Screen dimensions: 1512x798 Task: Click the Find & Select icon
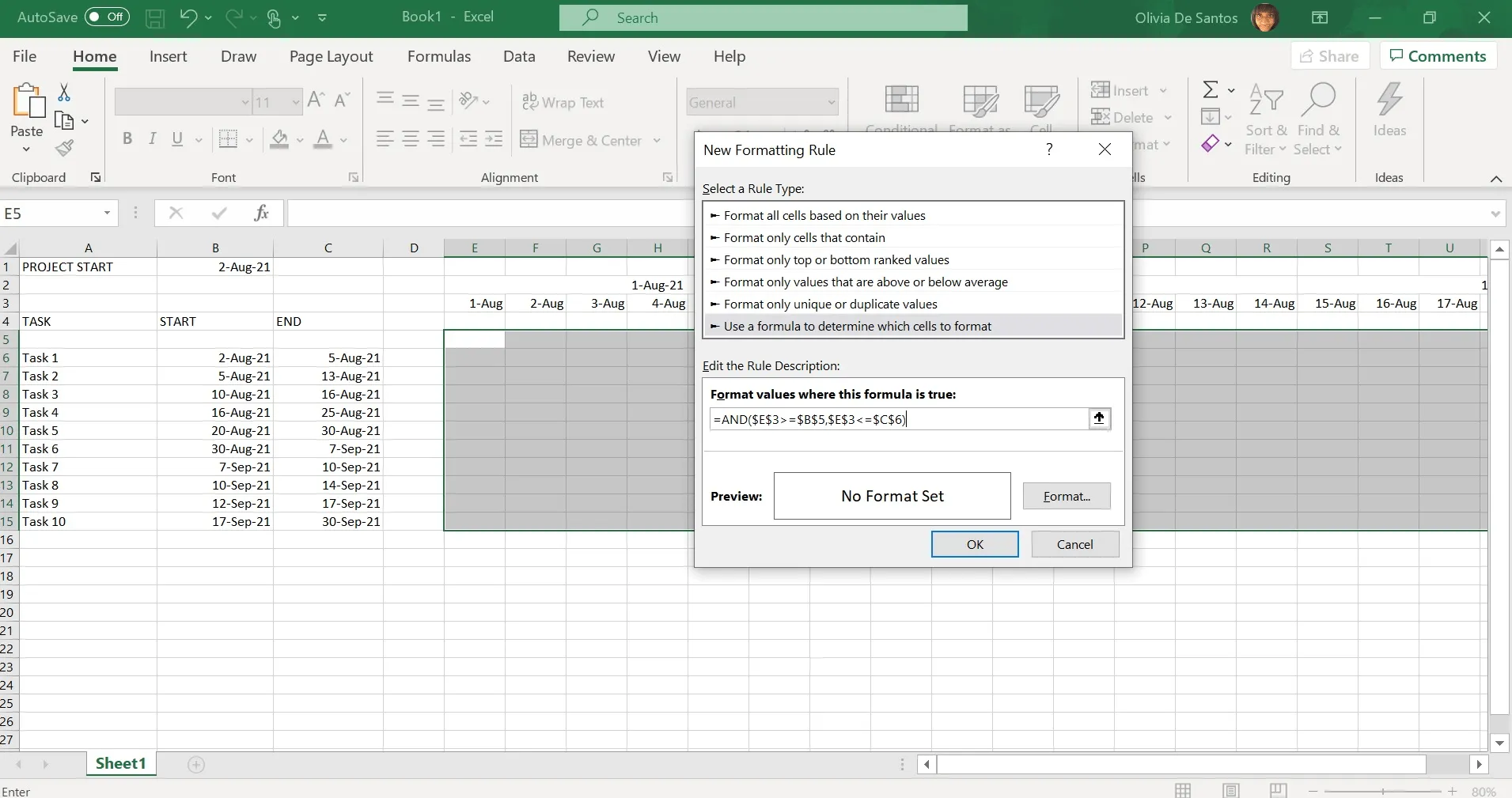(1320, 117)
